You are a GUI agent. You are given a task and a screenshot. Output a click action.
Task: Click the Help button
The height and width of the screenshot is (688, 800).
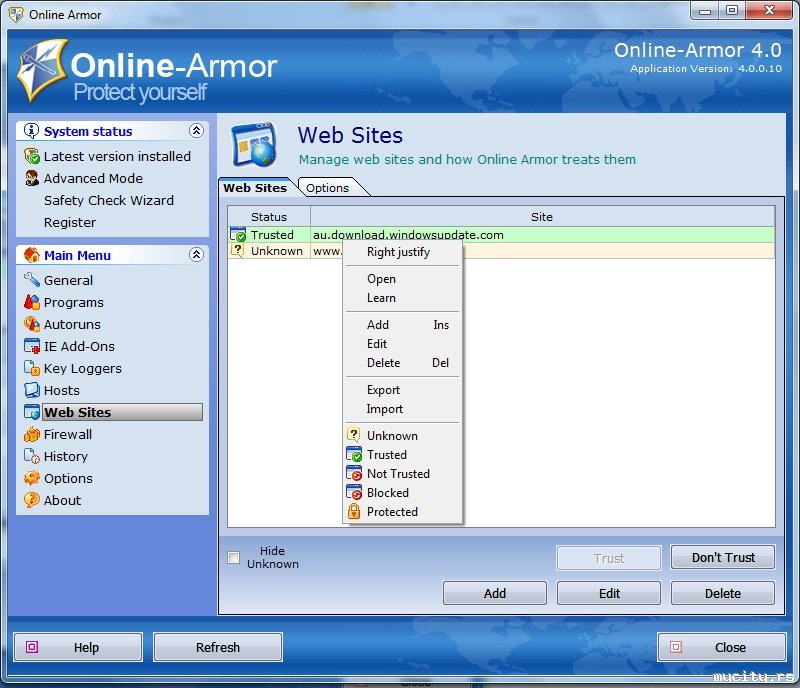[x=78, y=647]
